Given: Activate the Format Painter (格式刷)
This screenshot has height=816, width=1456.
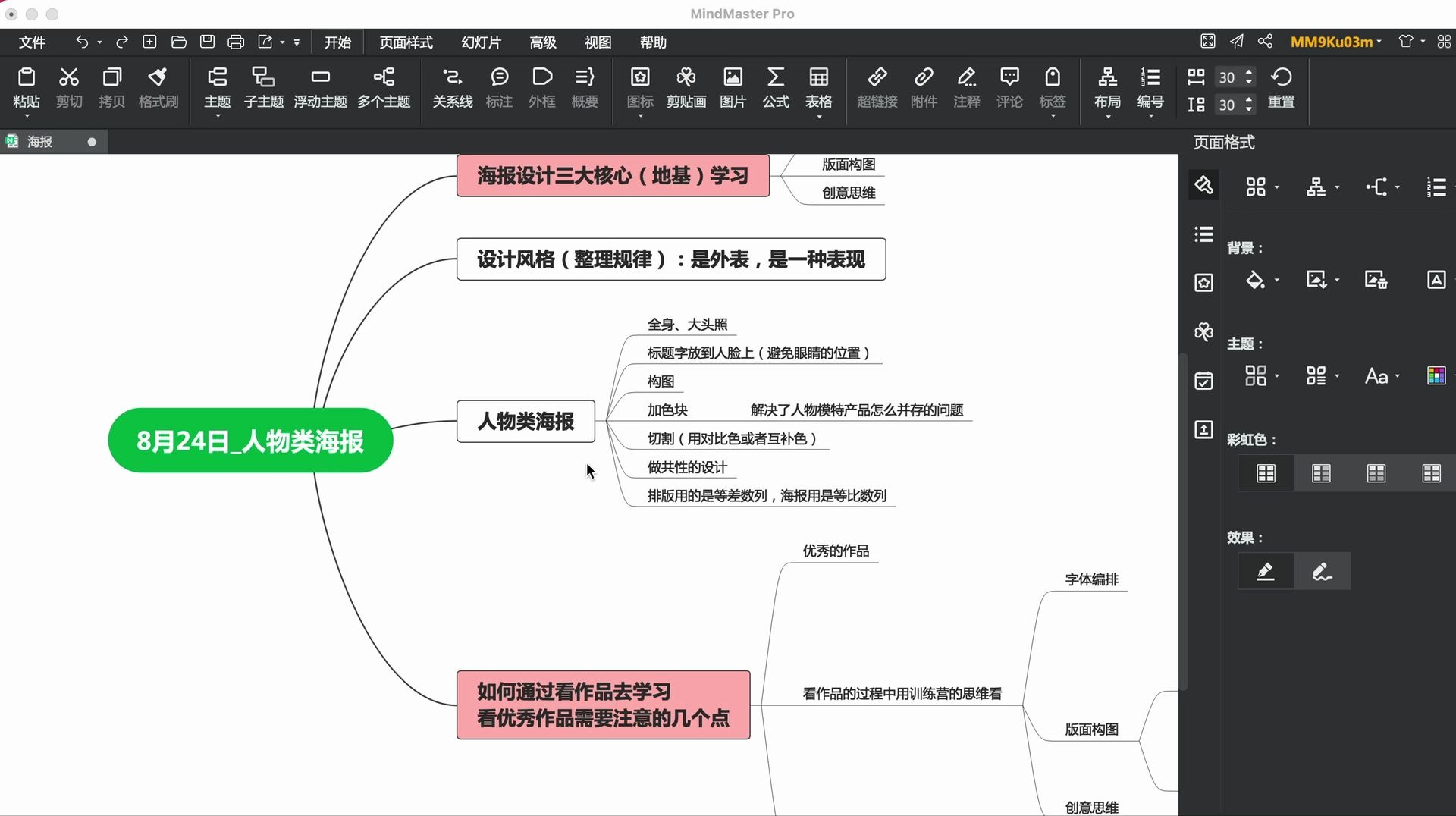Looking at the screenshot, I should pos(158,88).
